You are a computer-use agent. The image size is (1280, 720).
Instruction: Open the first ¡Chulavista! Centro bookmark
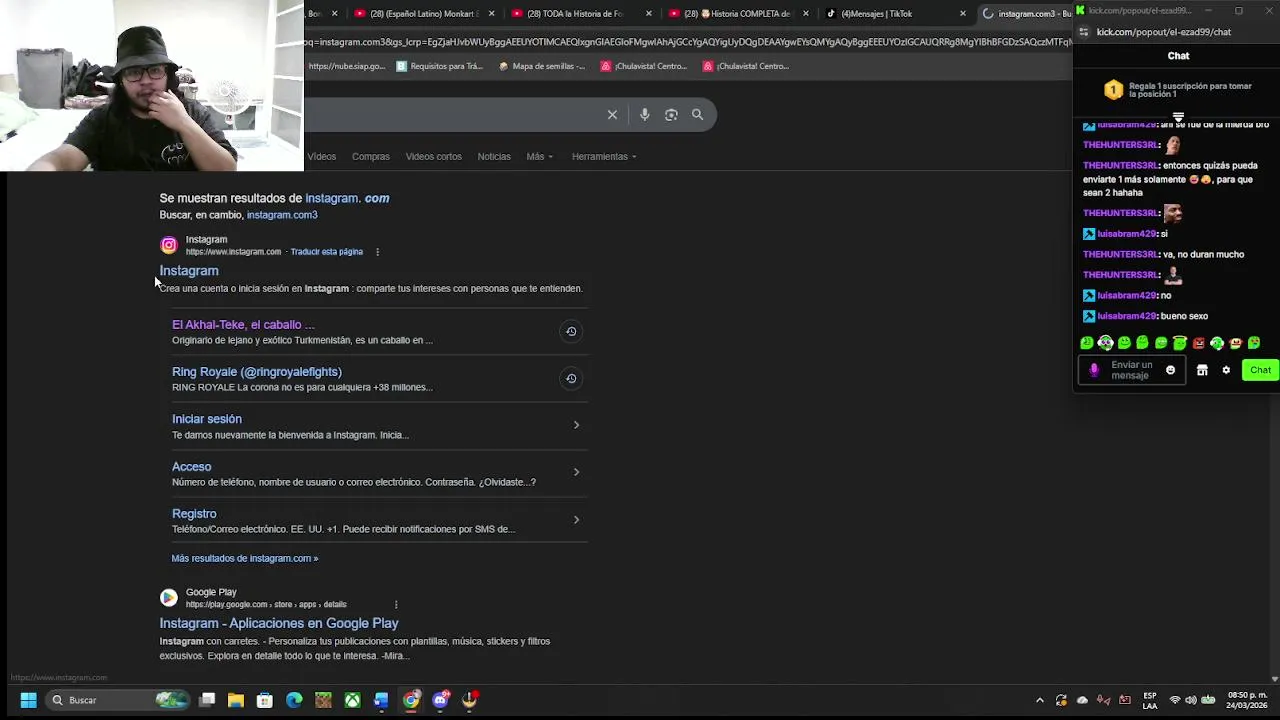(644, 66)
